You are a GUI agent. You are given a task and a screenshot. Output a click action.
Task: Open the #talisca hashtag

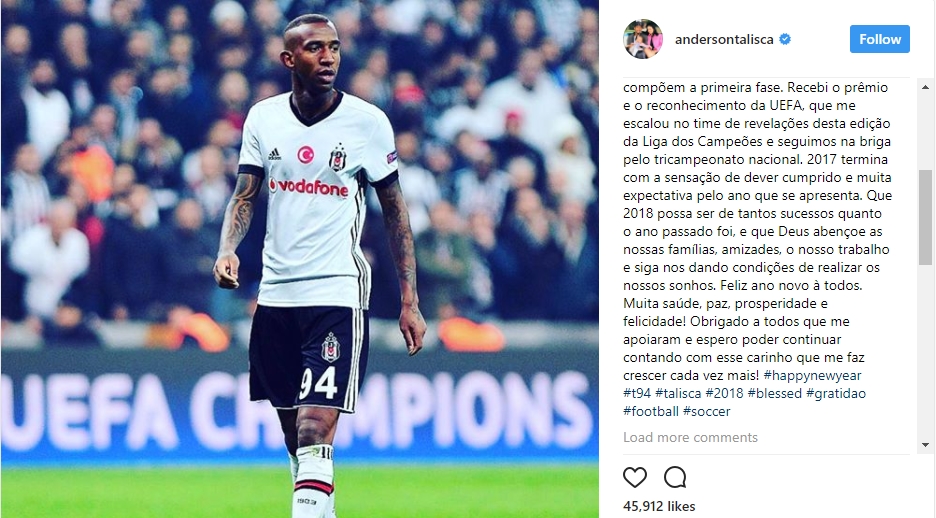[678, 393]
